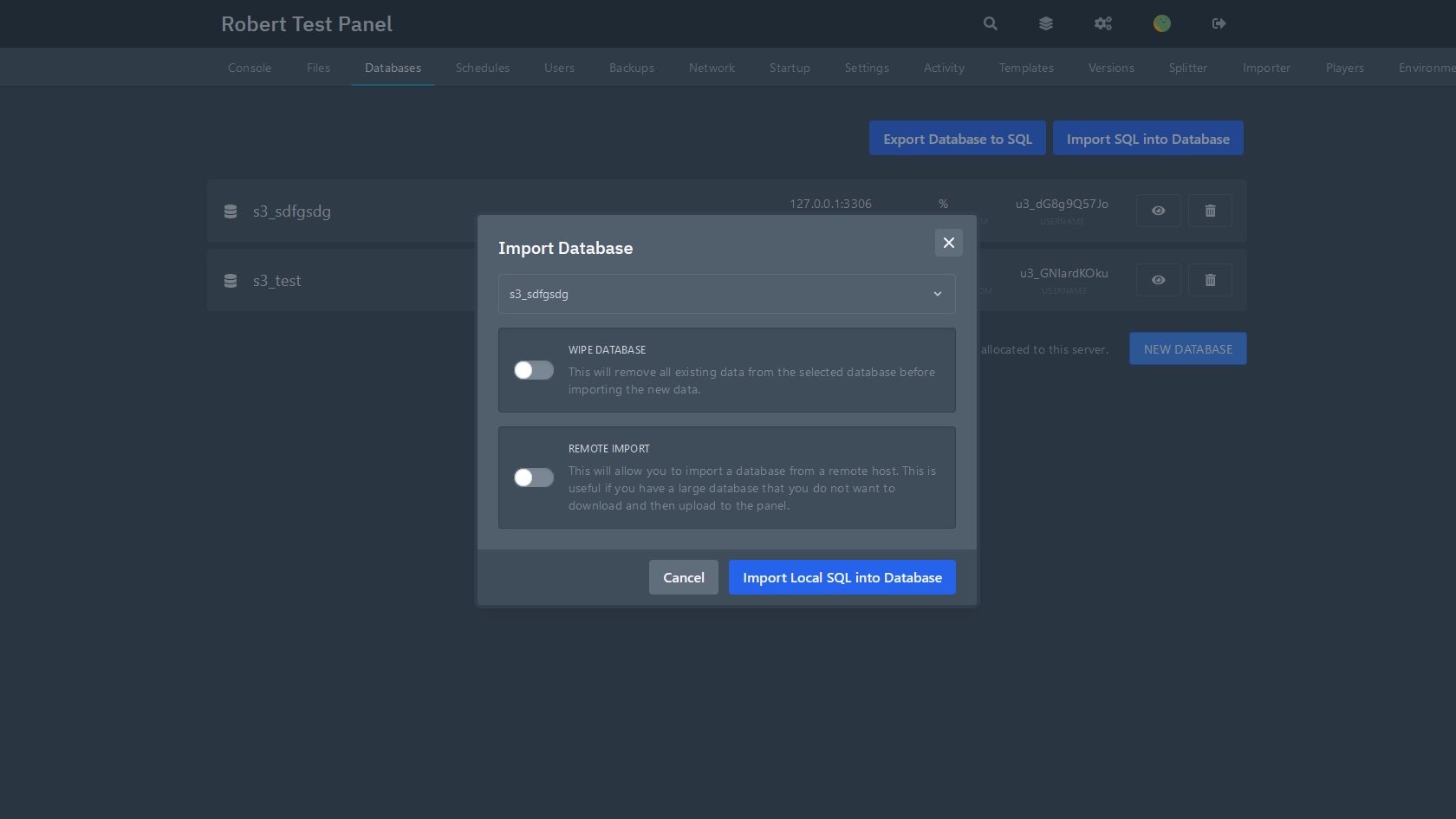Click the search magnifier icon in header
The height and width of the screenshot is (819, 1456).
pos(990,23)
